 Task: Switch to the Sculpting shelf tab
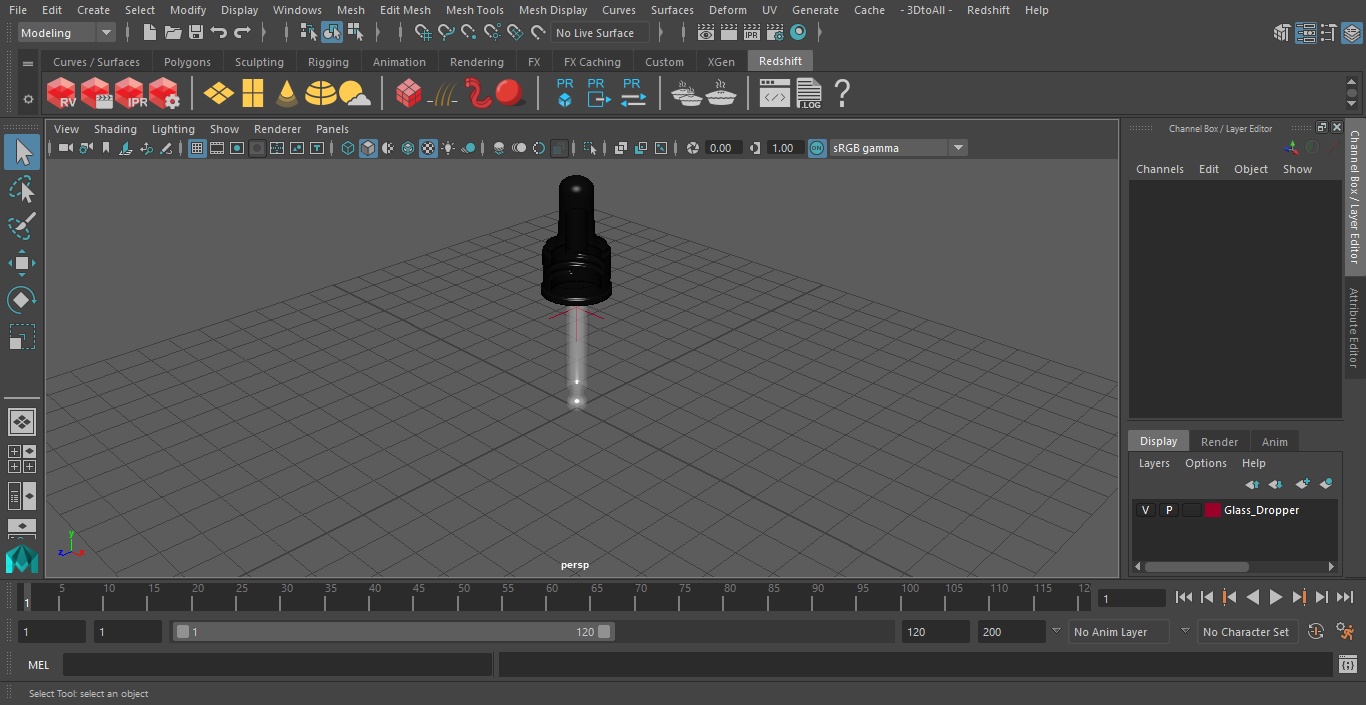pyautogui.click(x=259, y=62)
